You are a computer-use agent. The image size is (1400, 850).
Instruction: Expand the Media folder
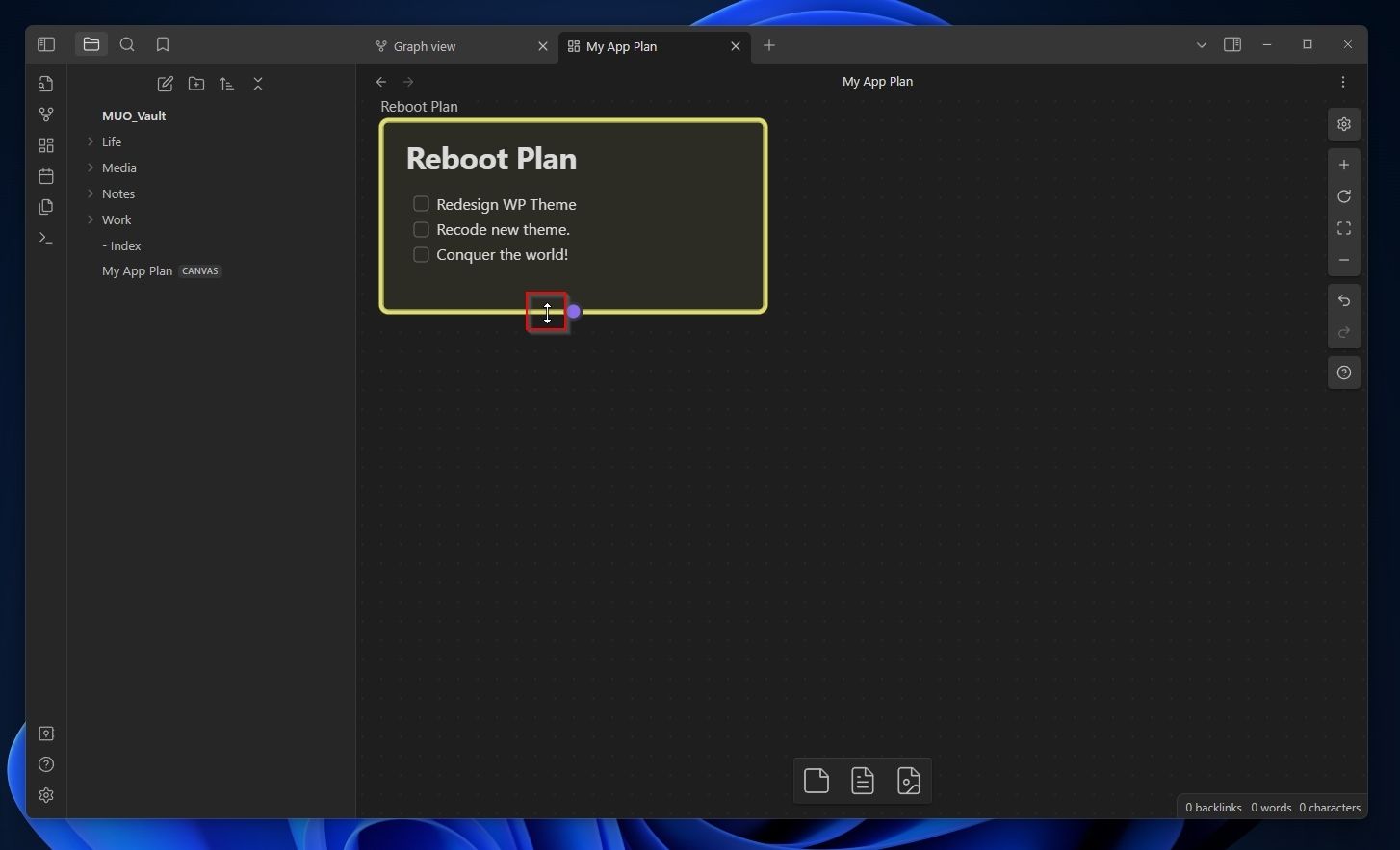pos(91,167)
